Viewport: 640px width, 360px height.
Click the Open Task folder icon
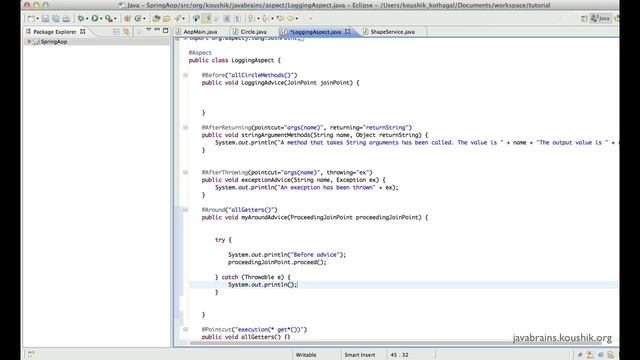[167, 18]
